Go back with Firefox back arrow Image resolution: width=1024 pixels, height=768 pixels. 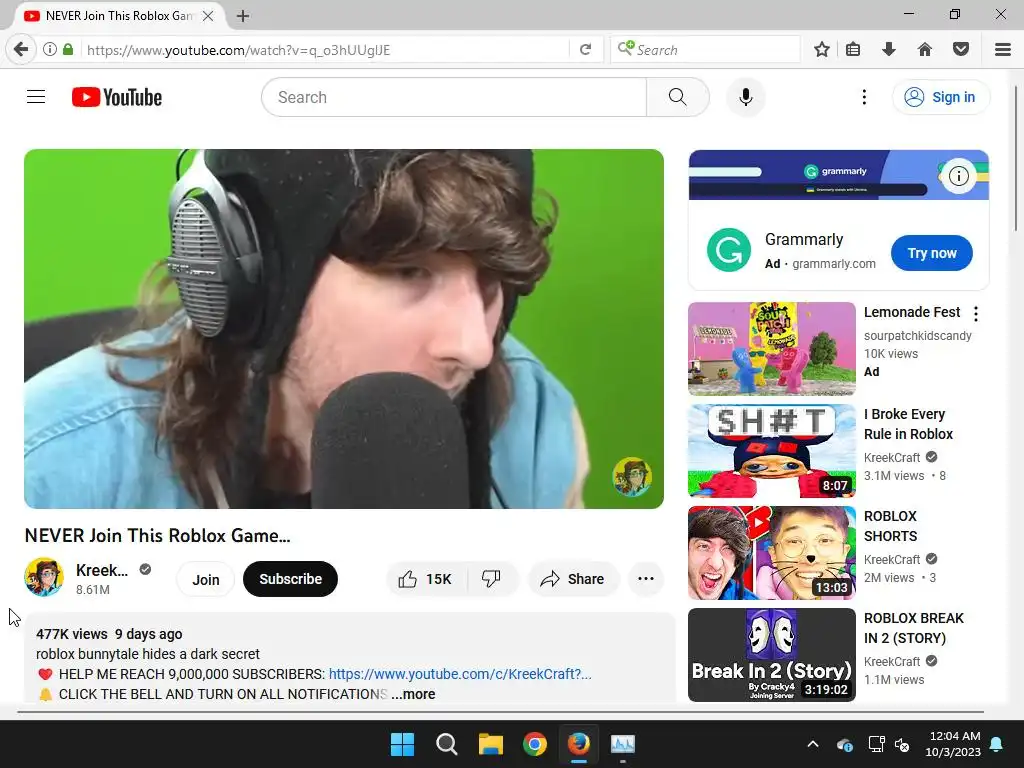point(21,50)
